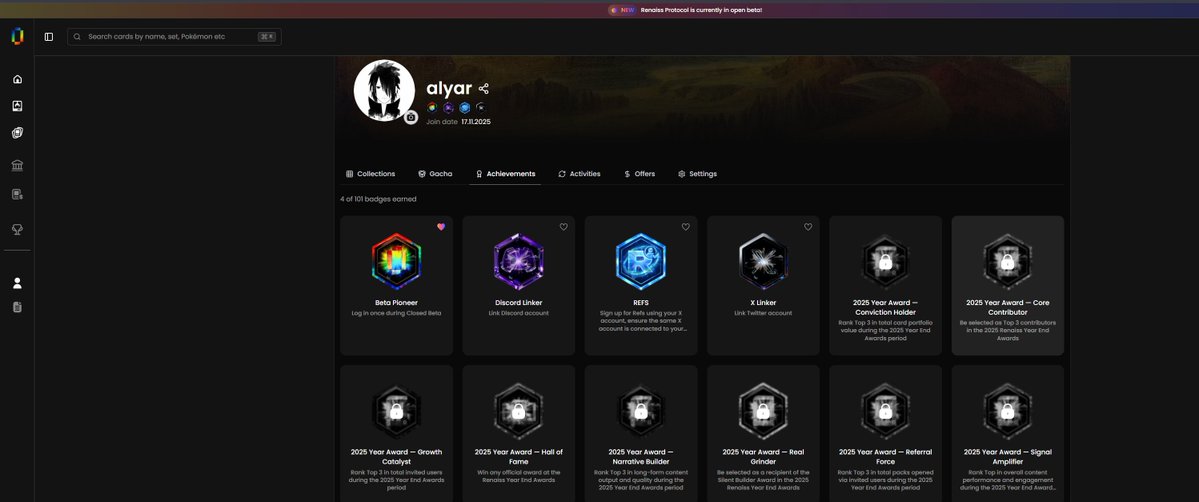The width and height of the screenshot is (1199, 502).
Task: Click the ⌘K shortcut badge in search
Action: pyautogui.click(x=267, y=37)
